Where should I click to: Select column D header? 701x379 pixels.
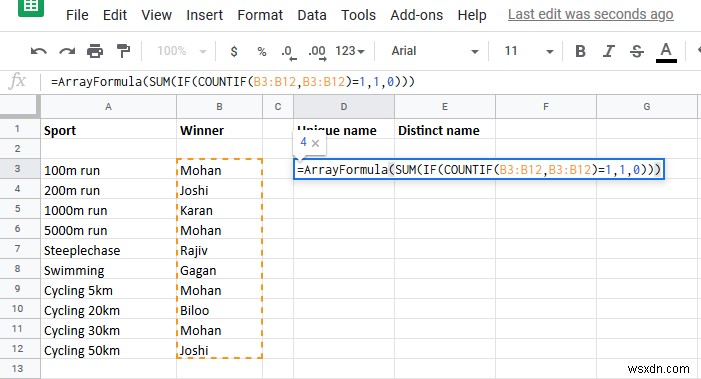[x=344, y=107]
